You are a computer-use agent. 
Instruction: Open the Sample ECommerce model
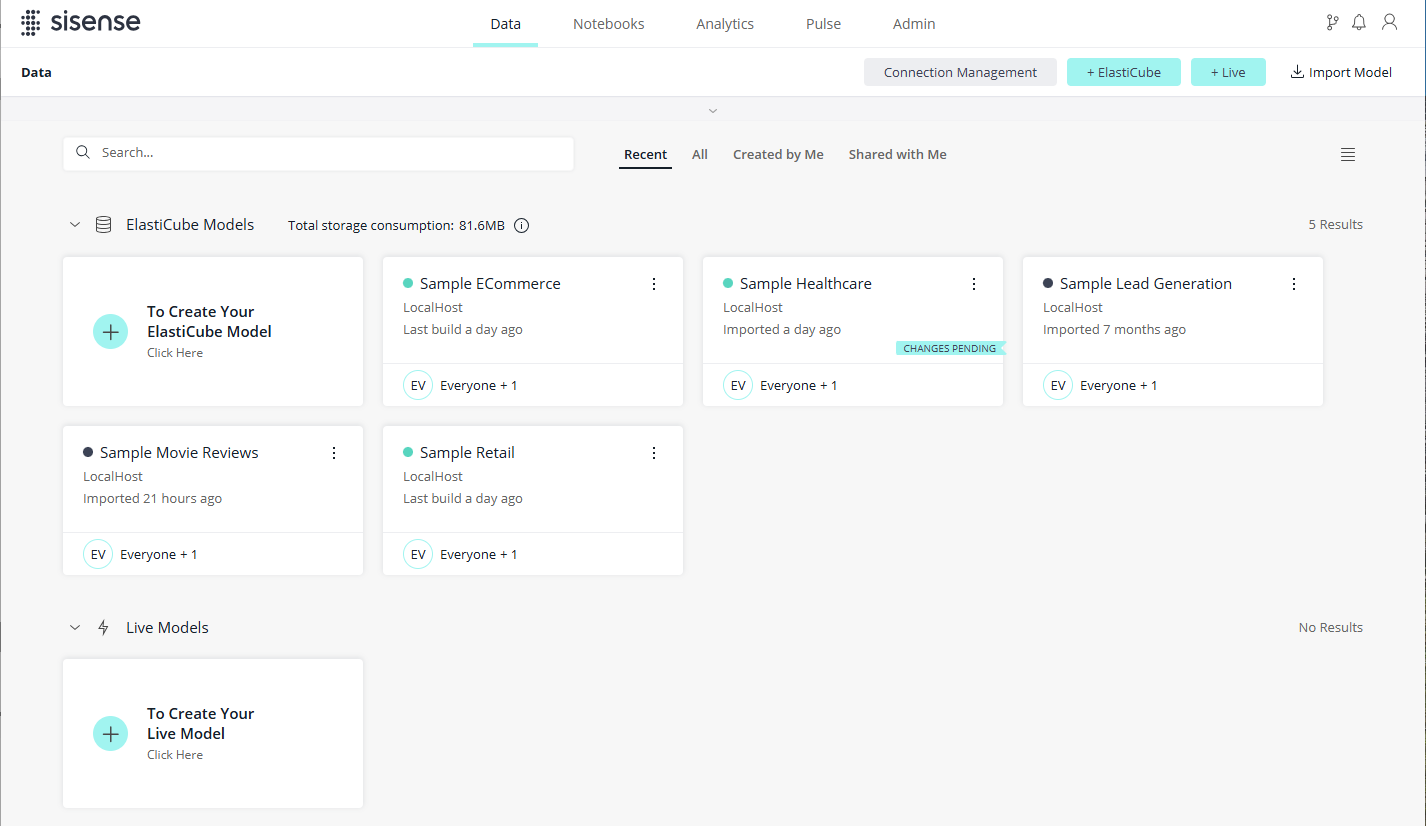coord(490,284)
